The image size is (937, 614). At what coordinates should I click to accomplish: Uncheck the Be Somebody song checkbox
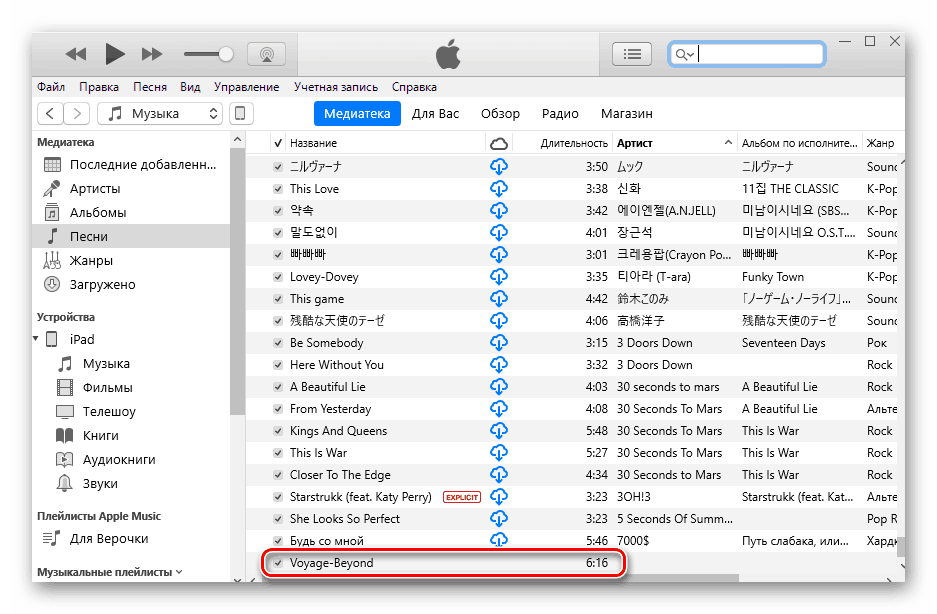(278, 343)
